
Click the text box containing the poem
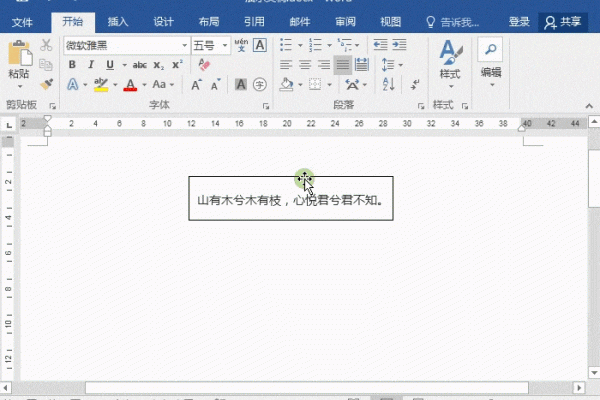pos(291,198)
